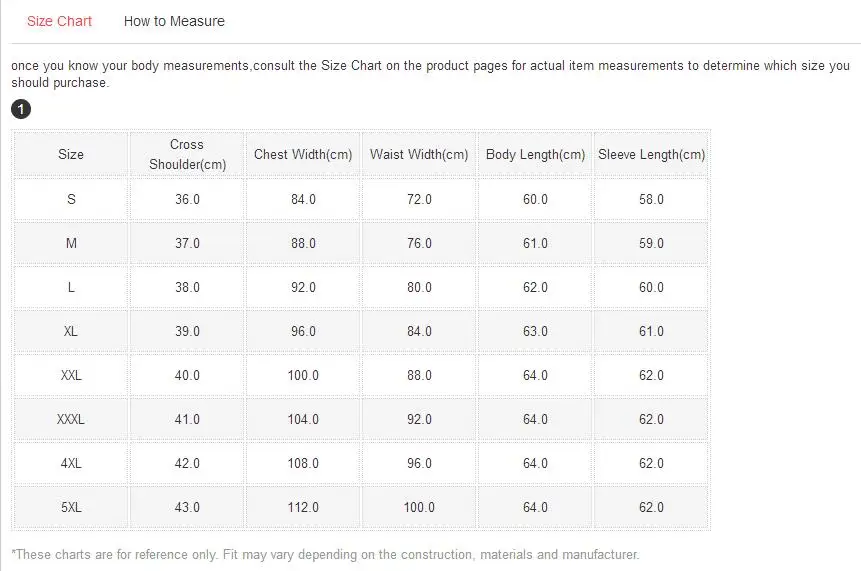Select the Body Length(cm) header cell

tap(535, 155)
